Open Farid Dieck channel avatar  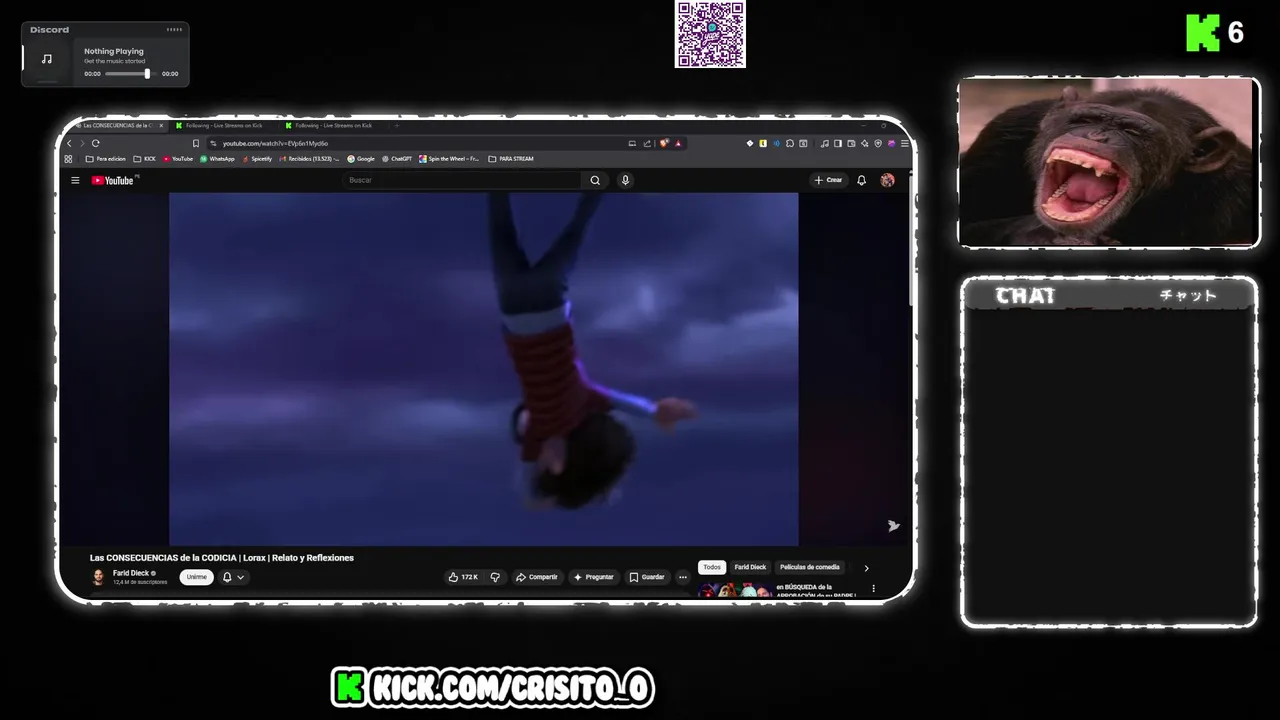pyautogui.click(x=98, y=577)
